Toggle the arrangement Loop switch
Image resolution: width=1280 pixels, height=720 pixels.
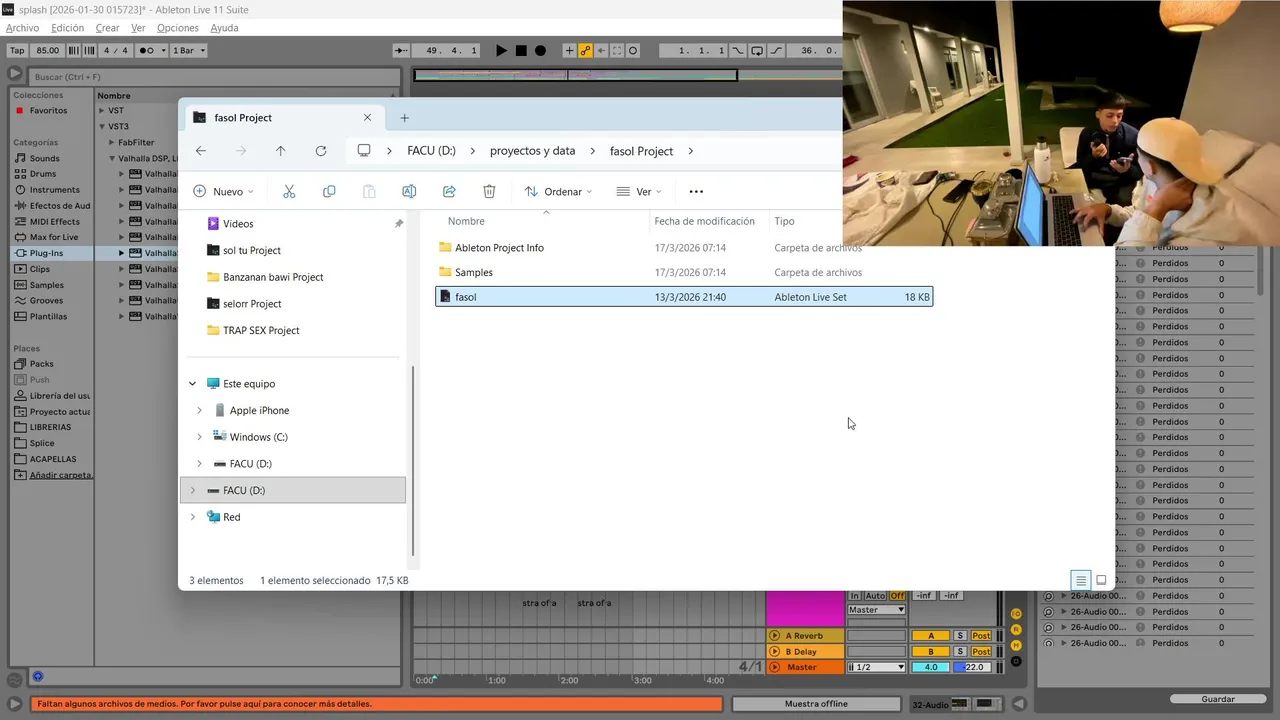757,50
